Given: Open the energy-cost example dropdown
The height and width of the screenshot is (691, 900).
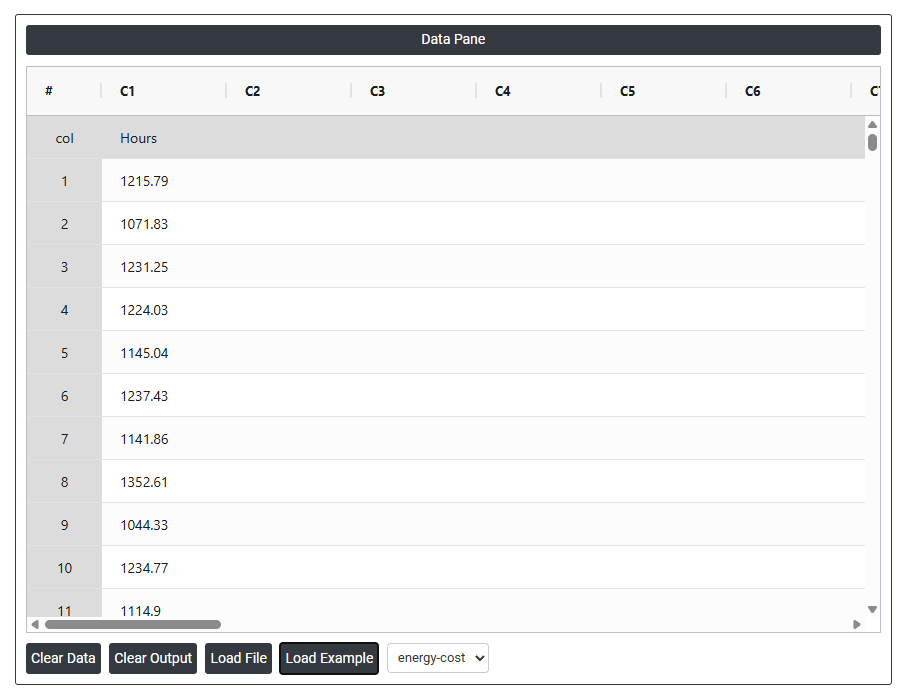Looking at the screenshot, I should tap(437, 658).
